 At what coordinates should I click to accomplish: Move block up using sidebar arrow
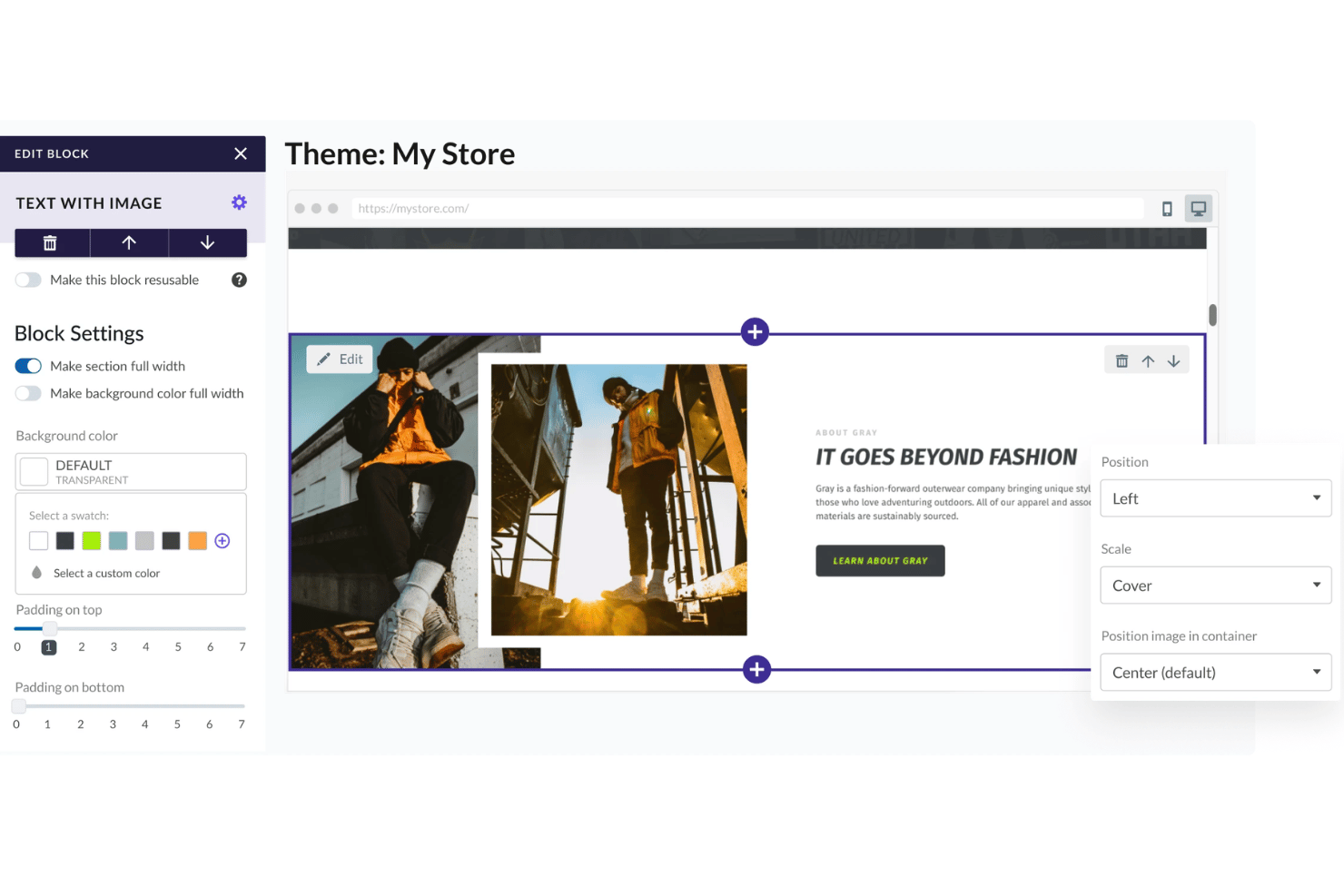(129, 242)
